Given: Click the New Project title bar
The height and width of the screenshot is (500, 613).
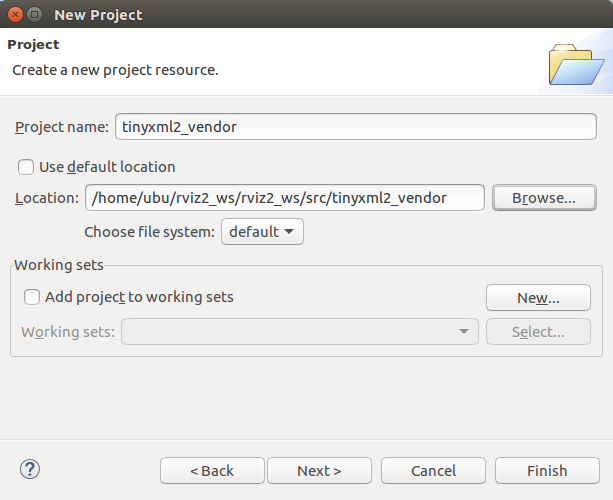Looking at the screenshot, I should coord(300,15).
